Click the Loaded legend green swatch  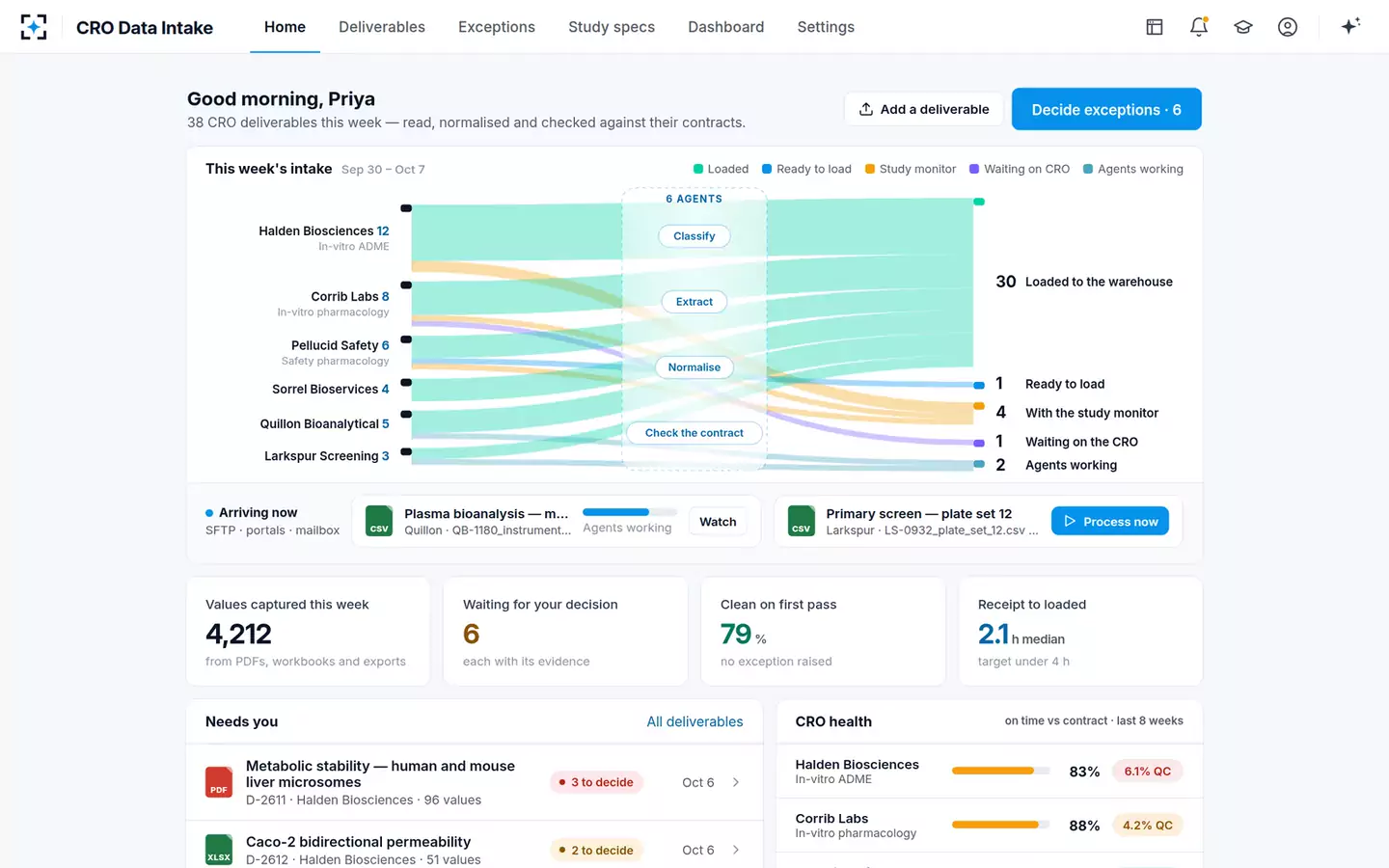click(698, 169)
